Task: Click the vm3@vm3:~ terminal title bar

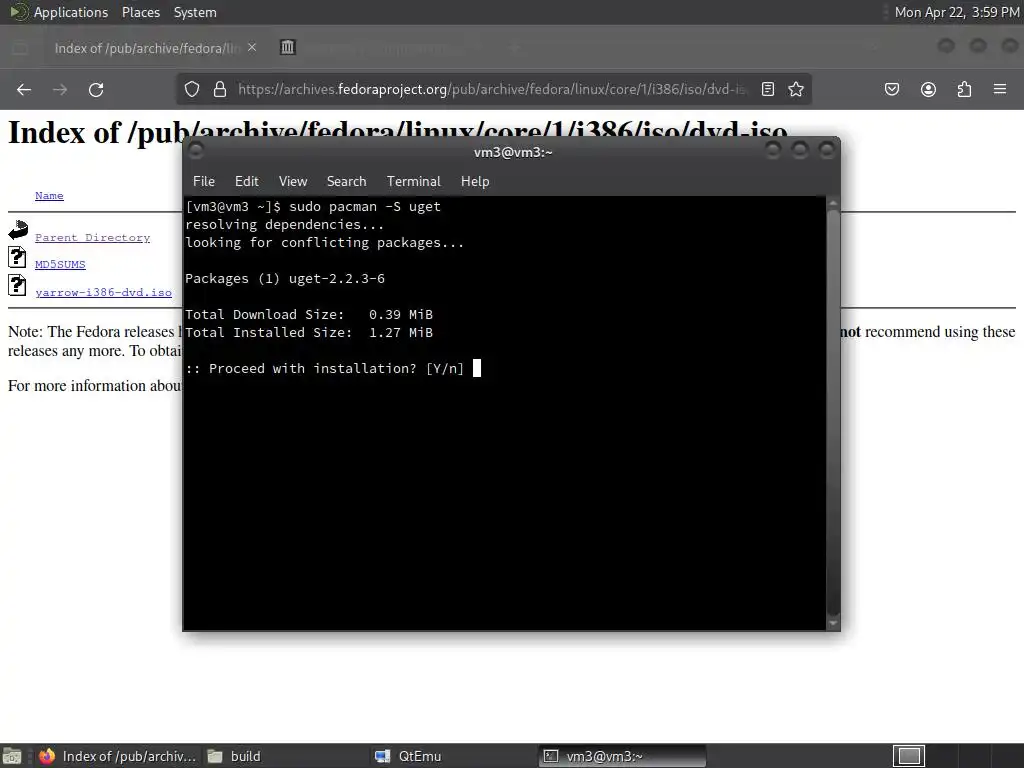Action: (513, 152)
